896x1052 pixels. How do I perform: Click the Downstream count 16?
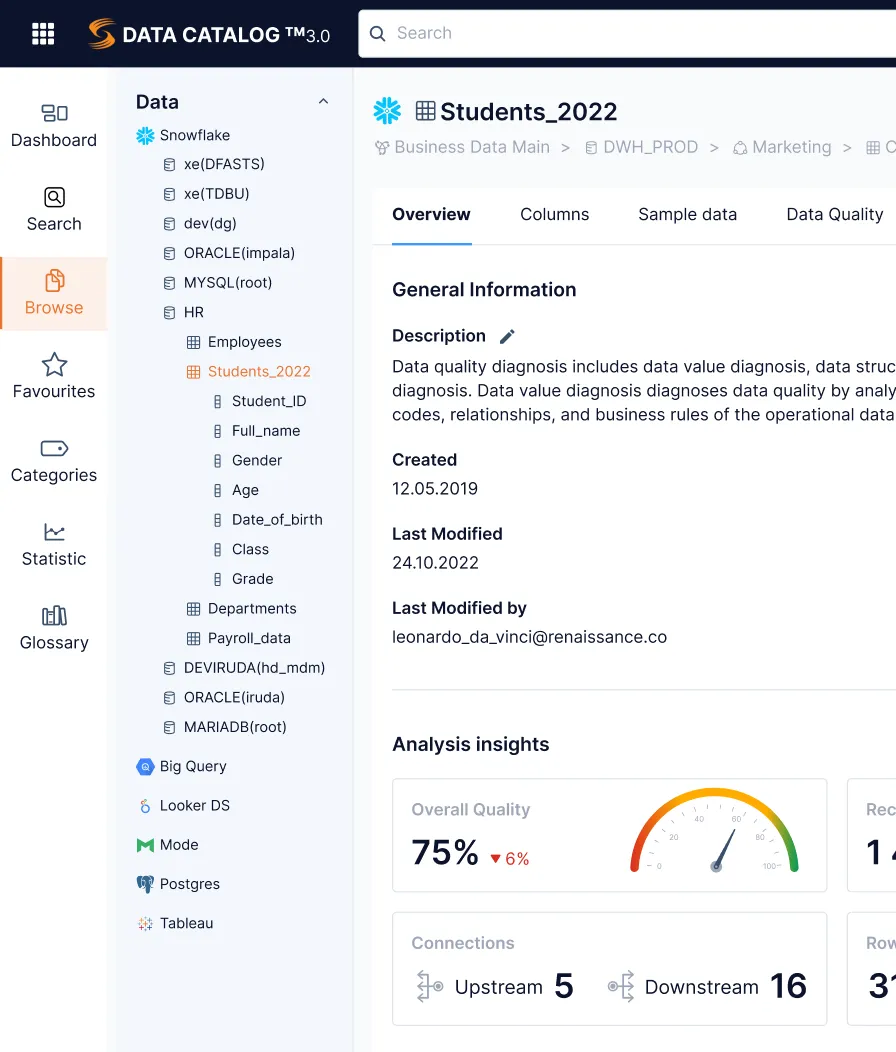coord(789,986)
